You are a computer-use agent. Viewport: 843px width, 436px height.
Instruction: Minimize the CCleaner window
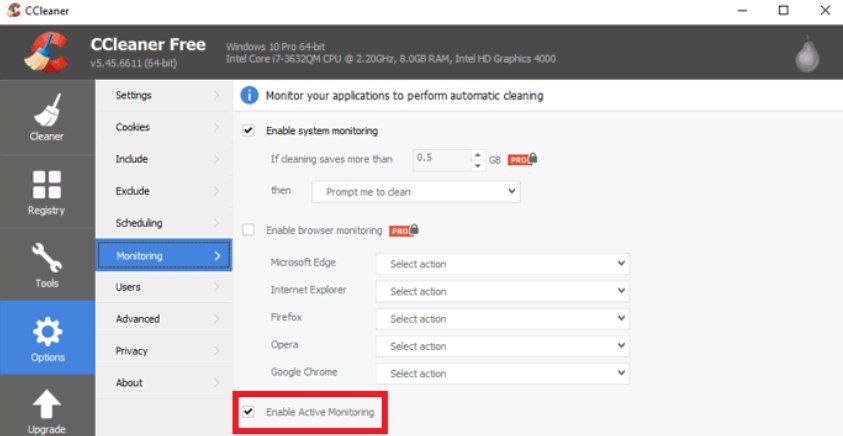click(743, 11)
